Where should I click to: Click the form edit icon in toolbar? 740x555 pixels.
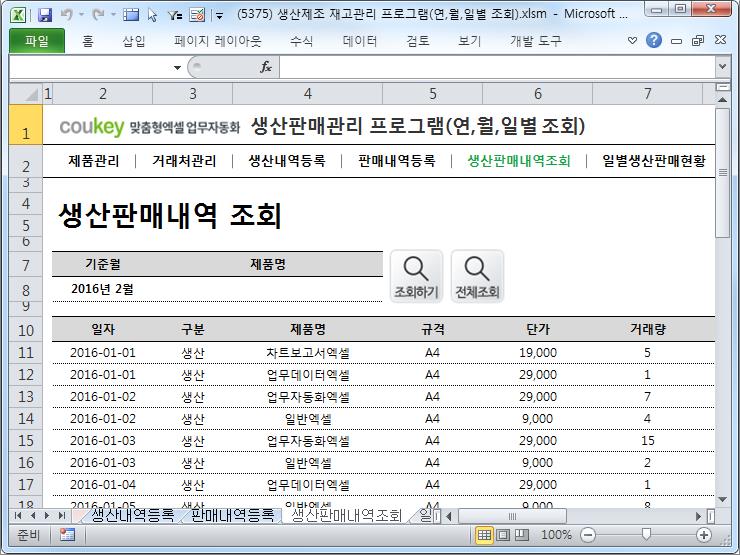coord(197,15)
